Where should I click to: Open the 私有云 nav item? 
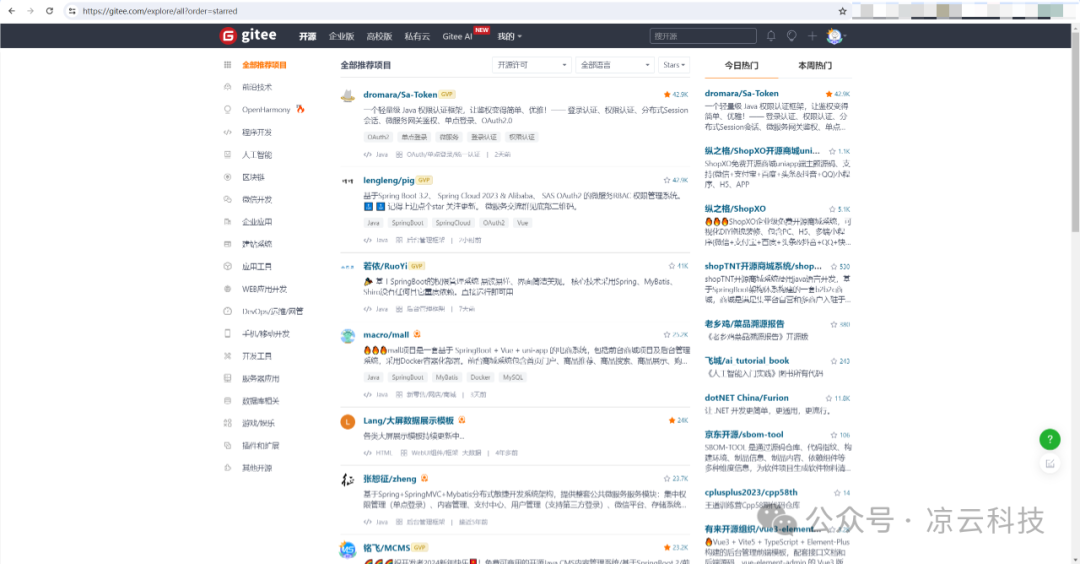click(x=417, y=36)
